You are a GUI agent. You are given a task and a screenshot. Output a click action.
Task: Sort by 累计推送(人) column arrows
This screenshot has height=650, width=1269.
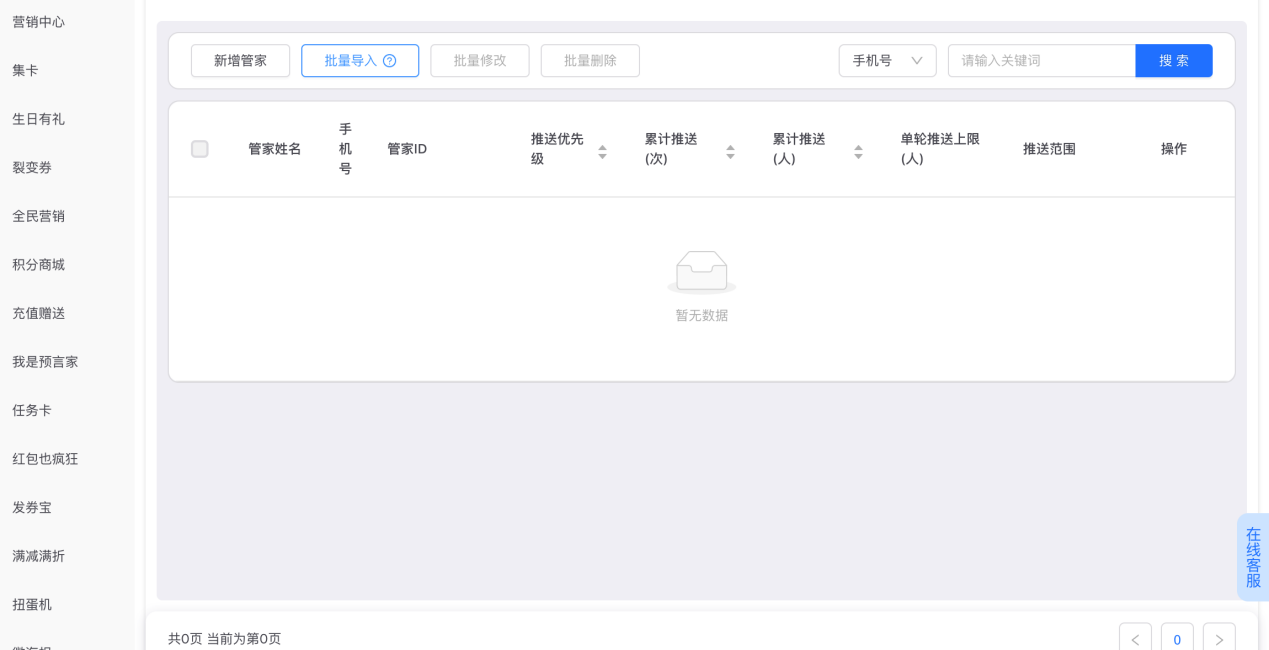(858, 151)
